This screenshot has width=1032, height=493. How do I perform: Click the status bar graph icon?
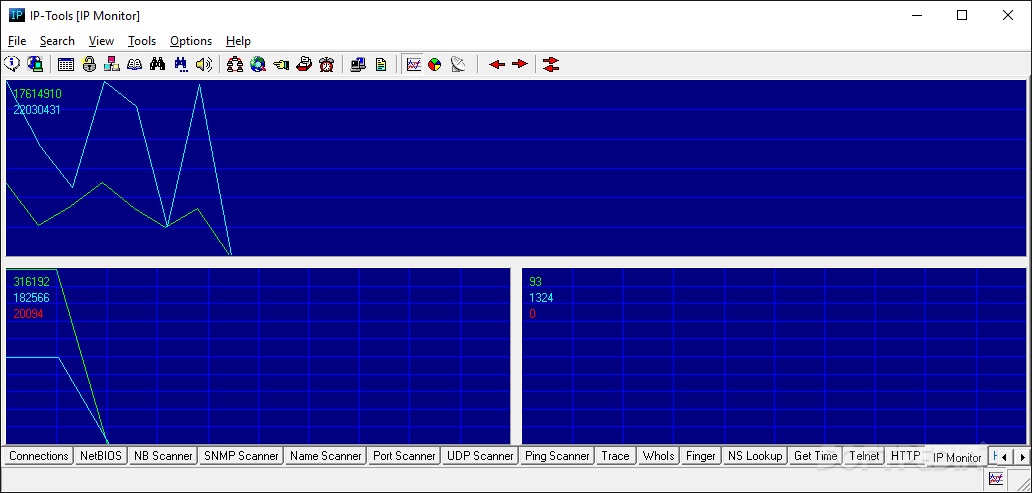[996, 479]
